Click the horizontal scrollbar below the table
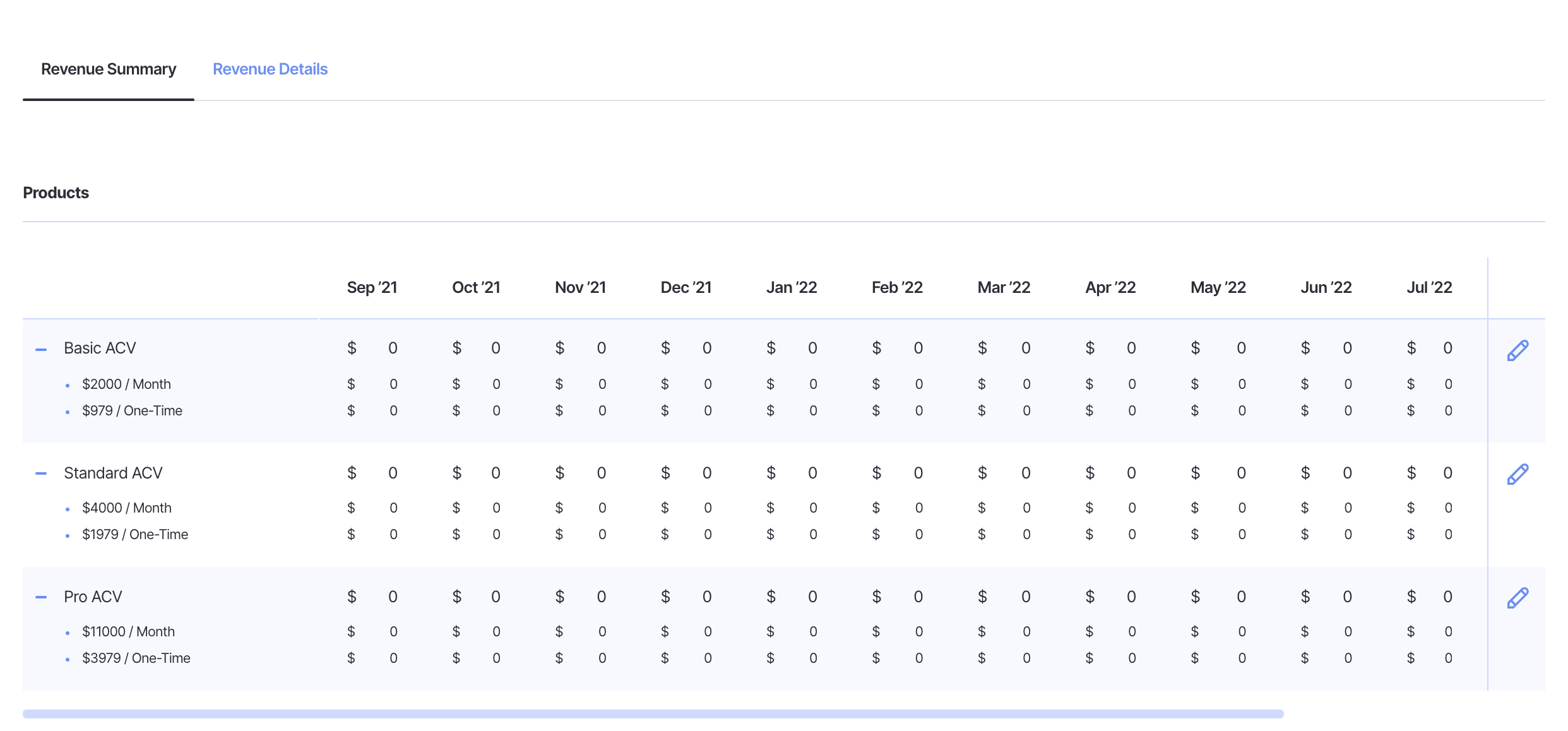1568x731 pixels. coord(653,714)
